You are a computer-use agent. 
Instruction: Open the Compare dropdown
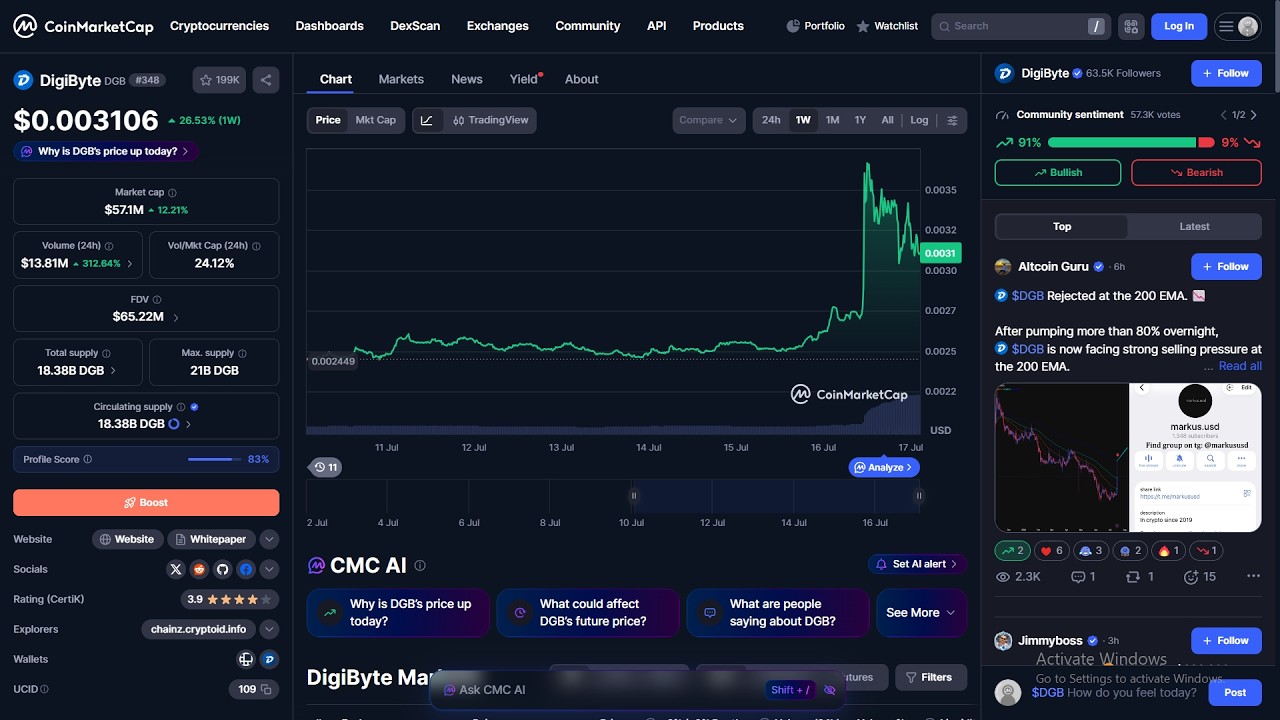(708, 120)
